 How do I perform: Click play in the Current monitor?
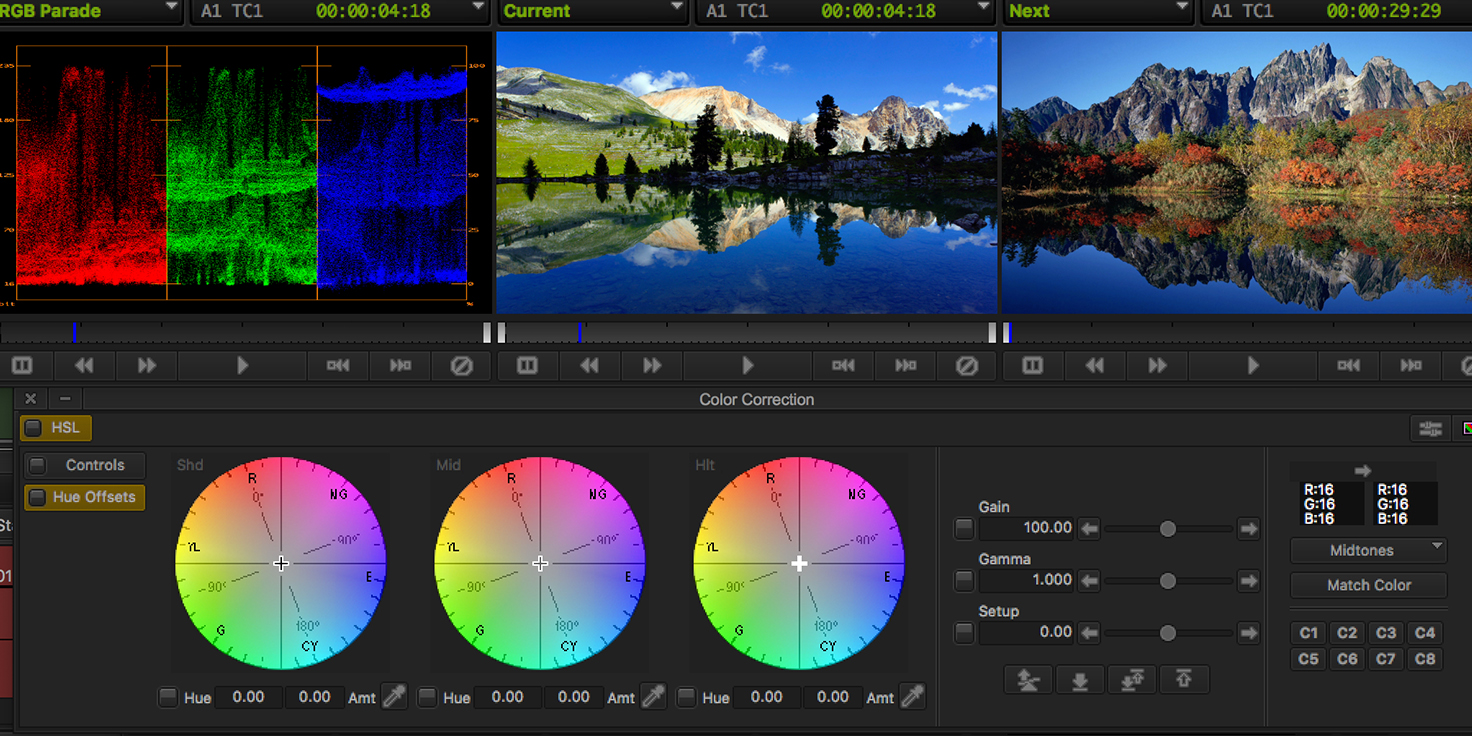pos(748,366)
